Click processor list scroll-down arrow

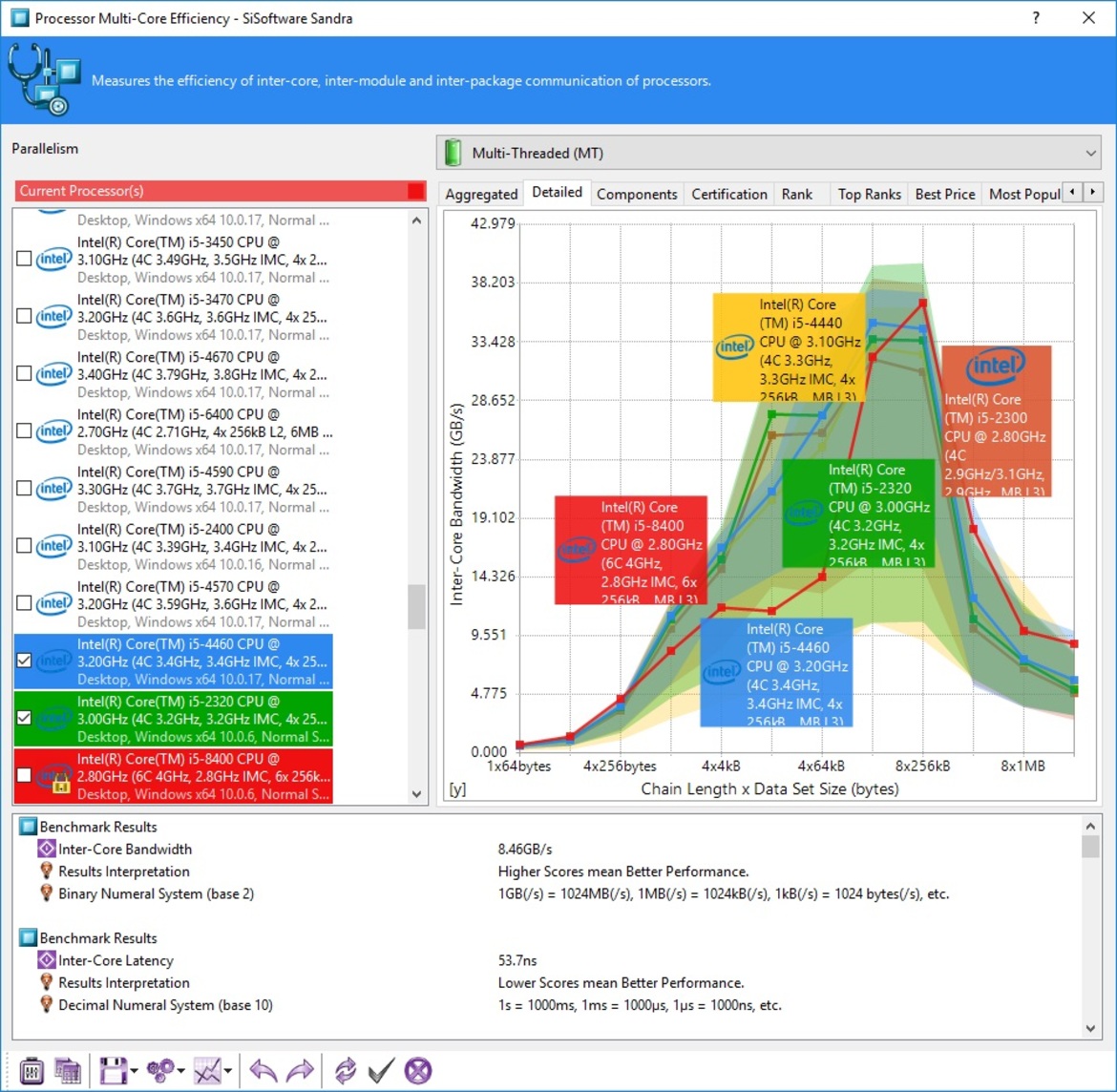pyautogui.click(x=417, y=794)
